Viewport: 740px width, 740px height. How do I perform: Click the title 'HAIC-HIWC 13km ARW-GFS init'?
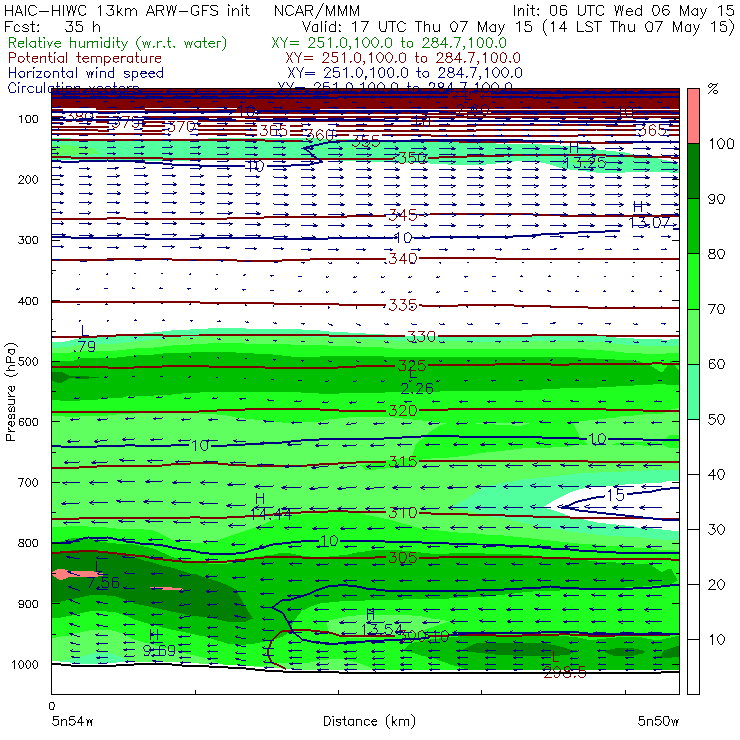(126, 10)
